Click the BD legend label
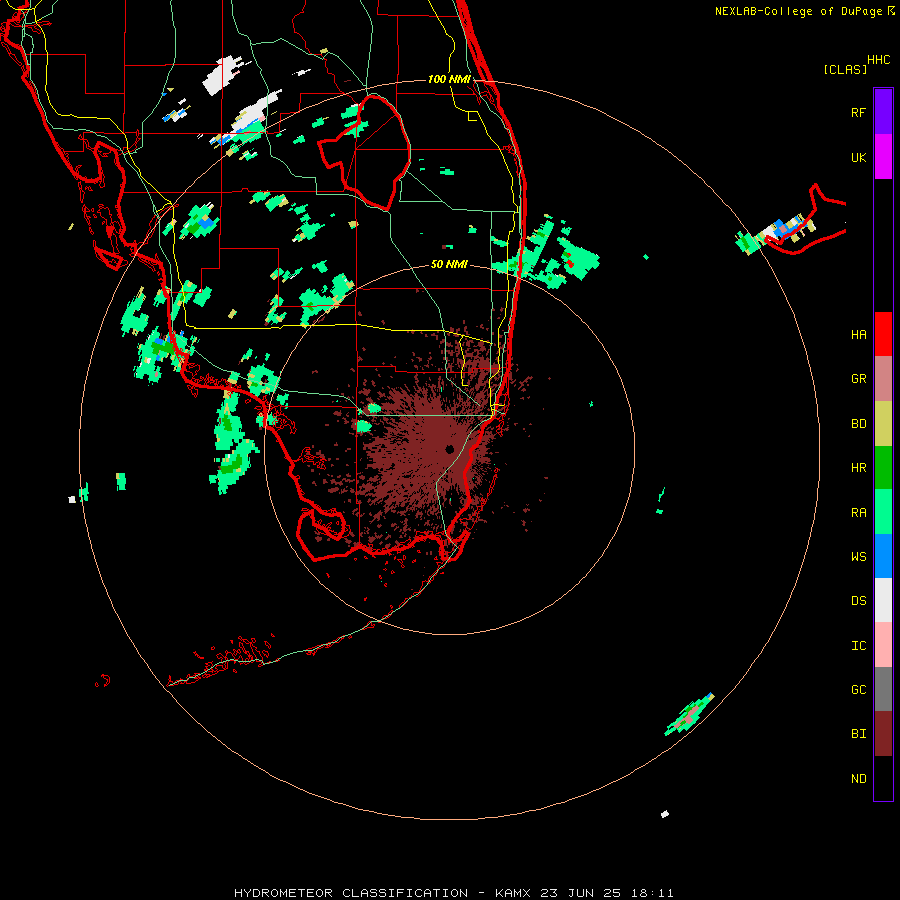 [x=858, y=424]
